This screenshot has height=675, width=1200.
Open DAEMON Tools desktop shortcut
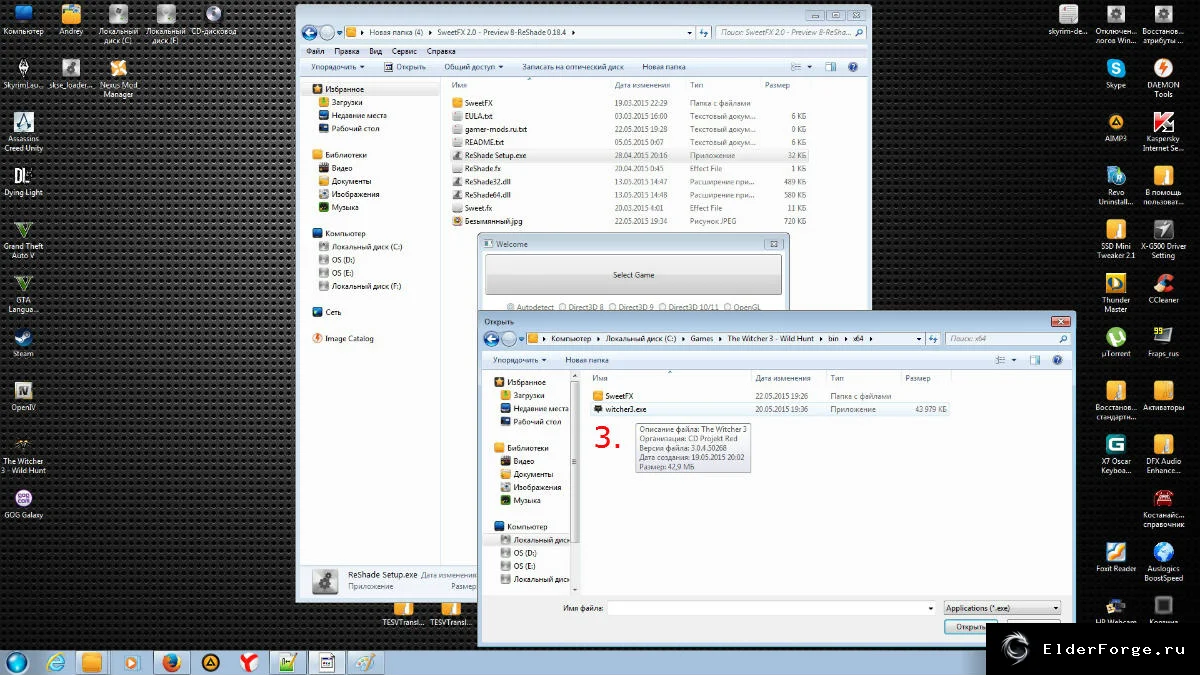pos(1163,77)
